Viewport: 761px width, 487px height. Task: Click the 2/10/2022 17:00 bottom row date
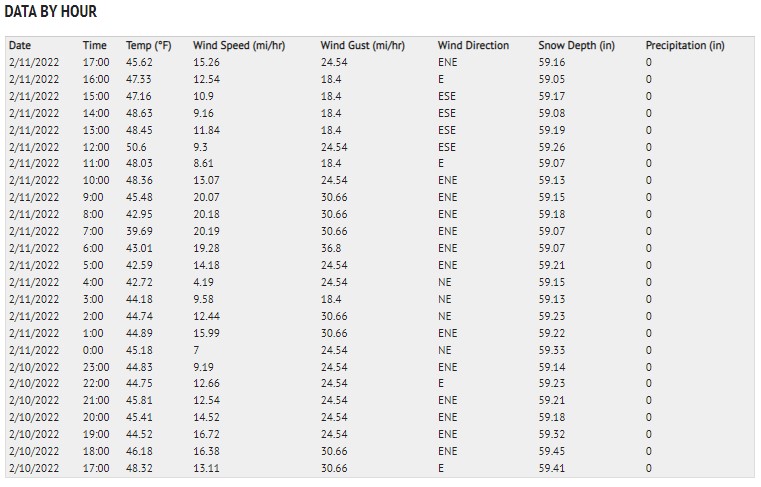(34, 468)
